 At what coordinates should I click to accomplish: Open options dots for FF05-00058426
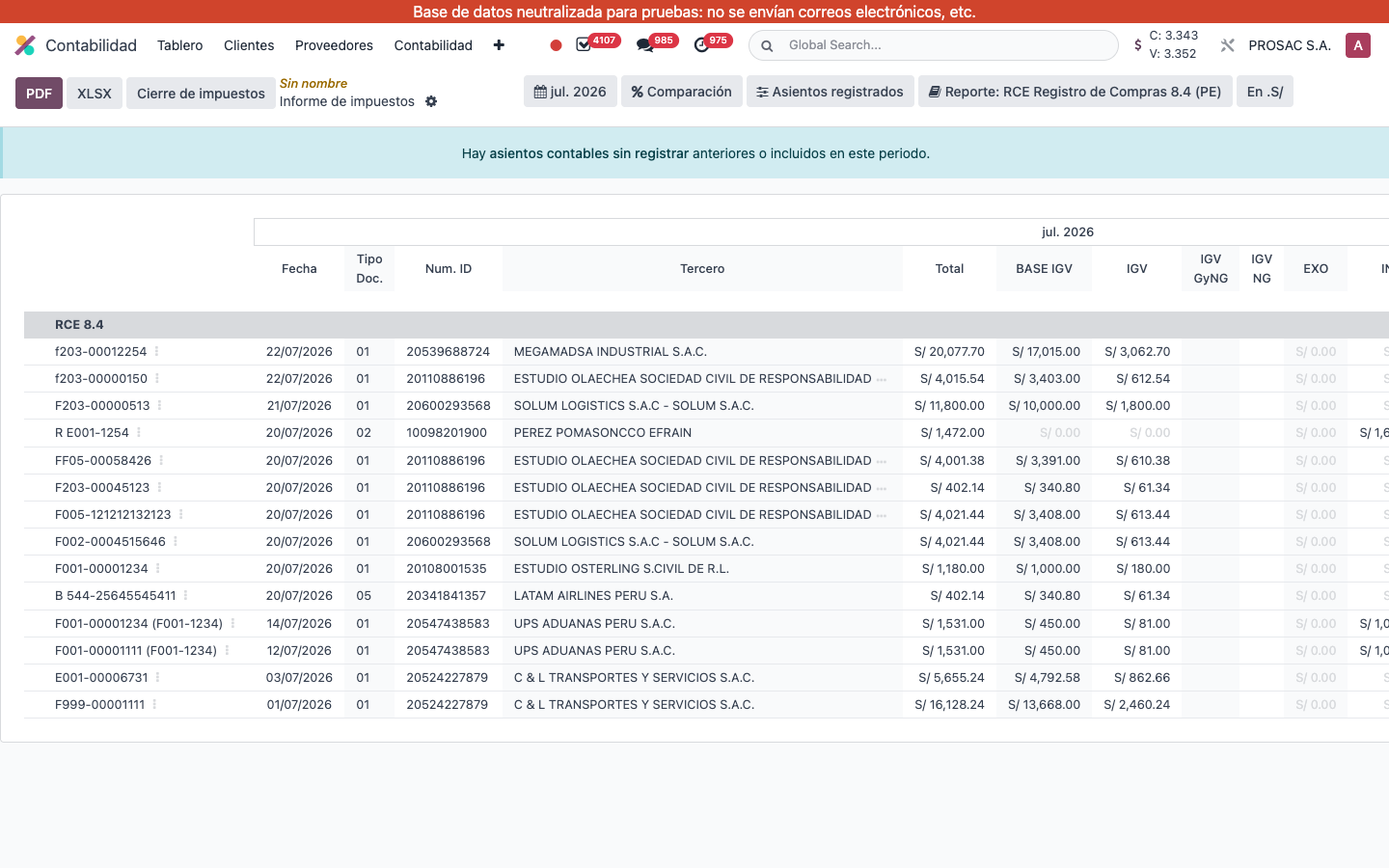(161, 461)
